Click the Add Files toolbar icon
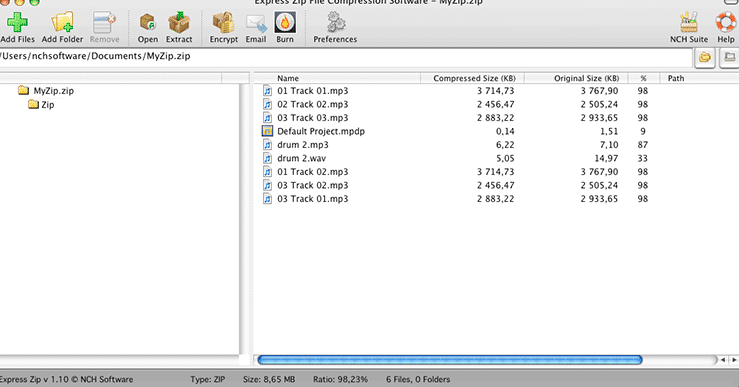739x387 pixels. click(17, 22)
